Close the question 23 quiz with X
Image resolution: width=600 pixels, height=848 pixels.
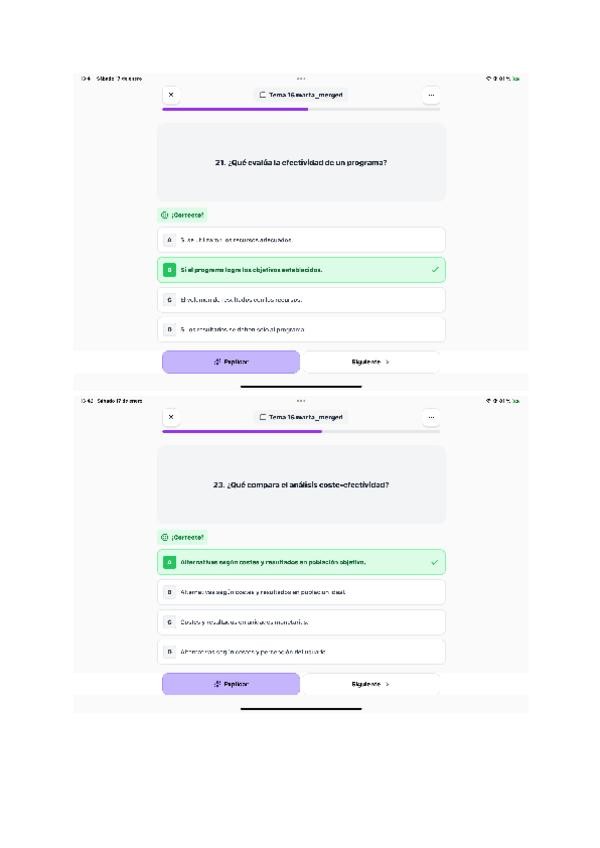click(x=171, y=417)
